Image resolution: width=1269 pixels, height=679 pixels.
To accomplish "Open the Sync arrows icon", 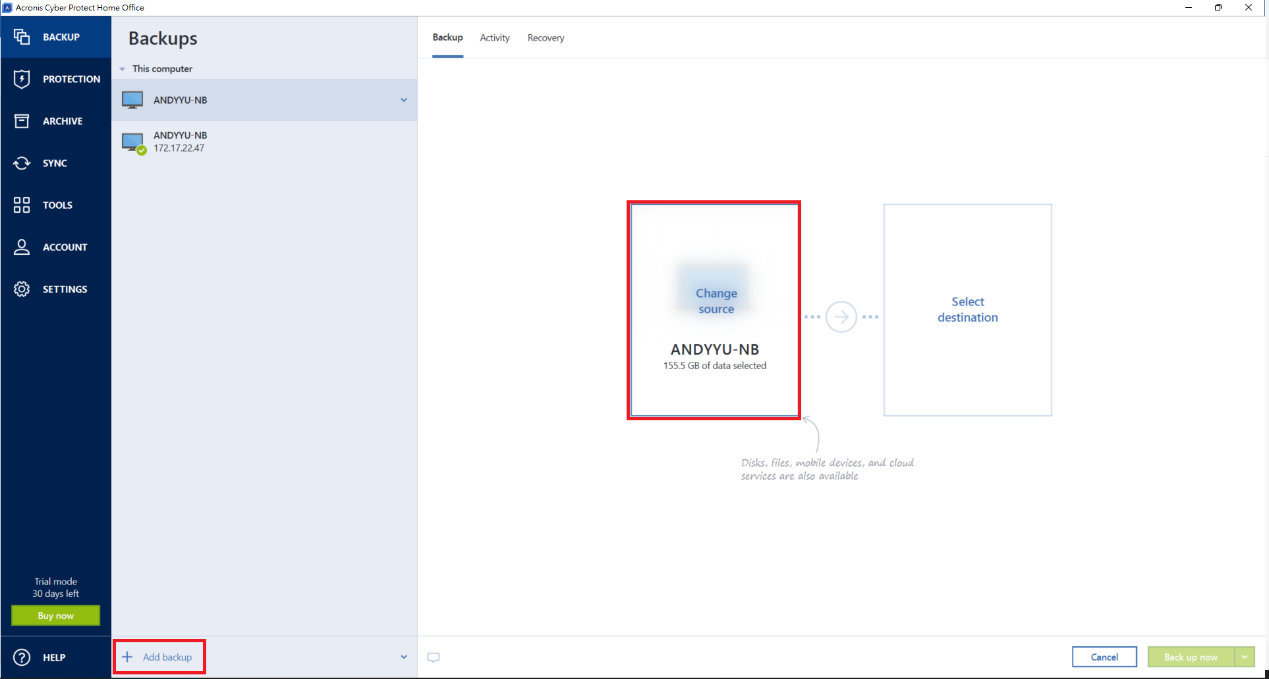I will (22, 163).
